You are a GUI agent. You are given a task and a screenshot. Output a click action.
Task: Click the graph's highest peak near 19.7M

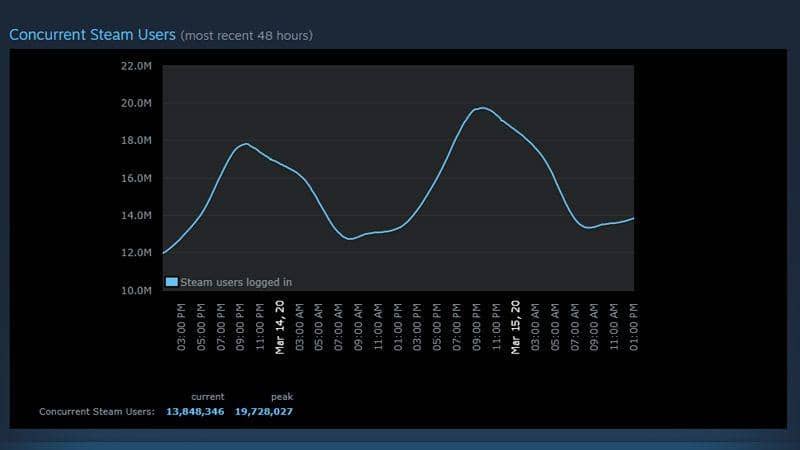(482, 108)
